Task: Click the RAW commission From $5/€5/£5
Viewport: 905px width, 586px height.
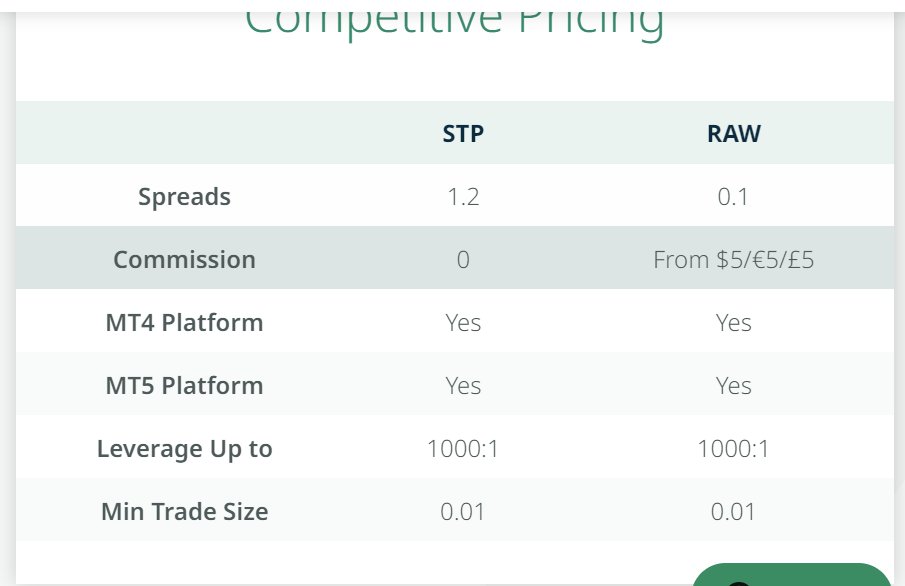Action: click(733, 260)
